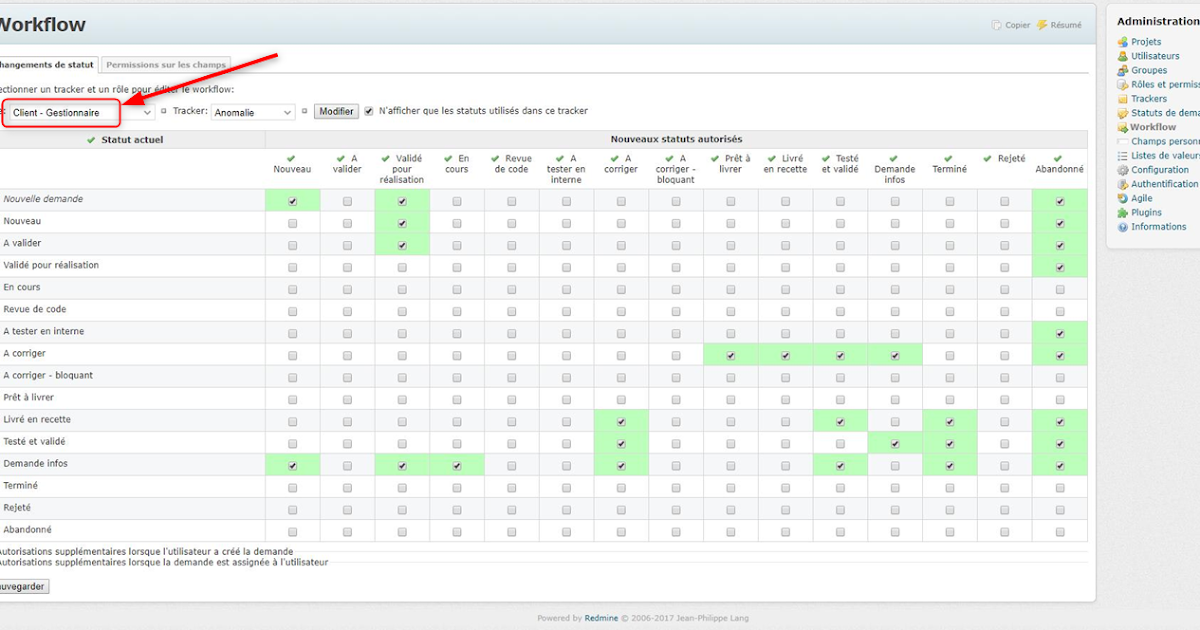The width and height of the screenshot is (1200, 630).
Task: Select Groupes in the sidebar
Action: [1151, 70]
